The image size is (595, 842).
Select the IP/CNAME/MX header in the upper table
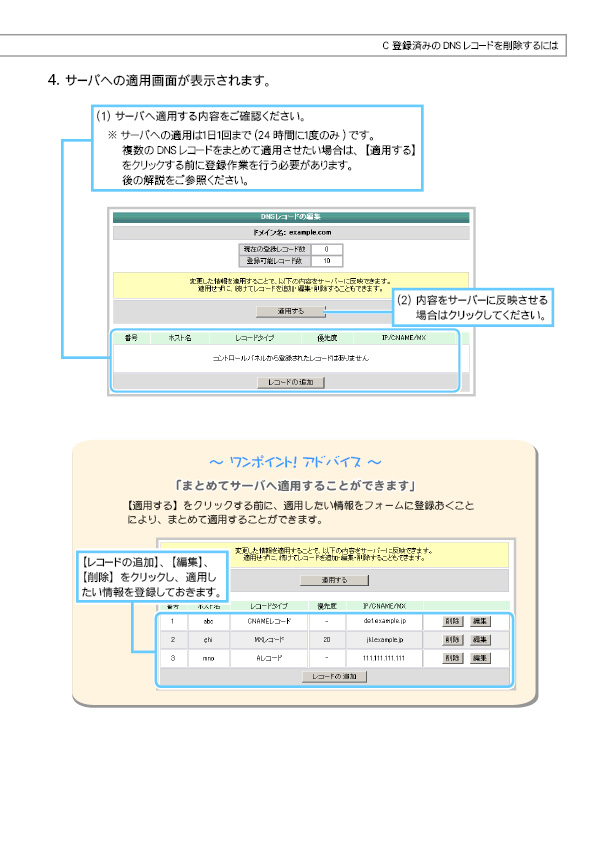click(404, 338)
